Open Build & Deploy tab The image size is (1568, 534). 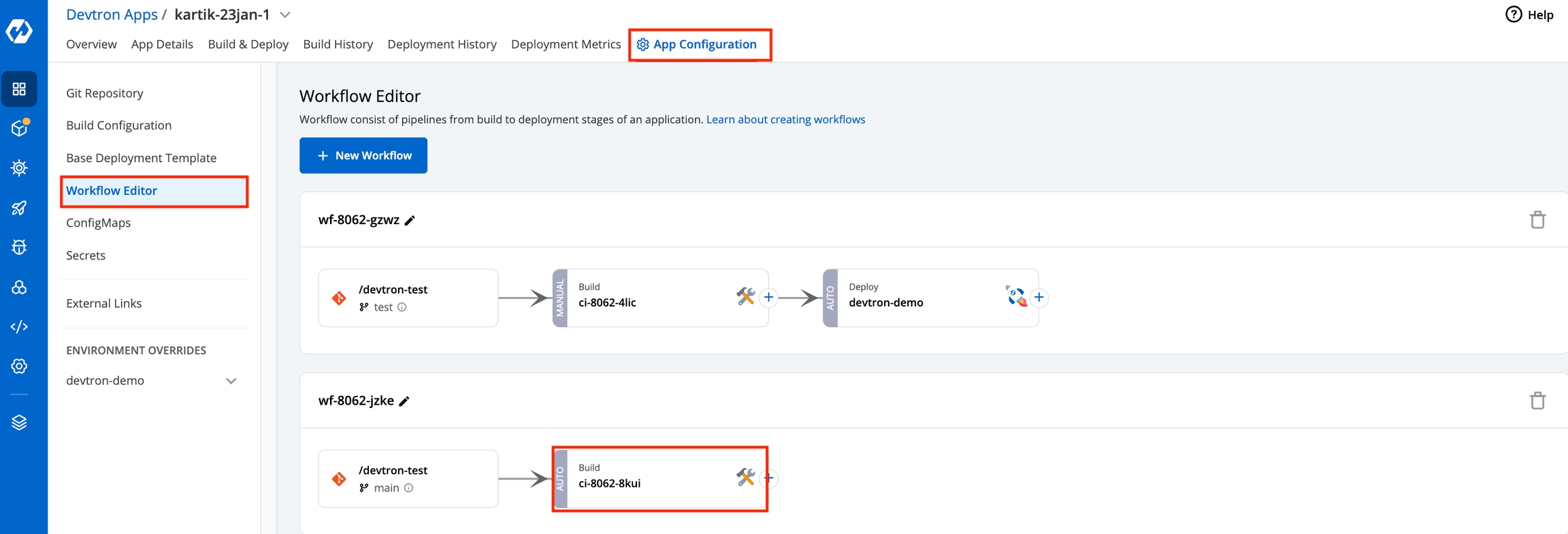click(x=248, y=44)
